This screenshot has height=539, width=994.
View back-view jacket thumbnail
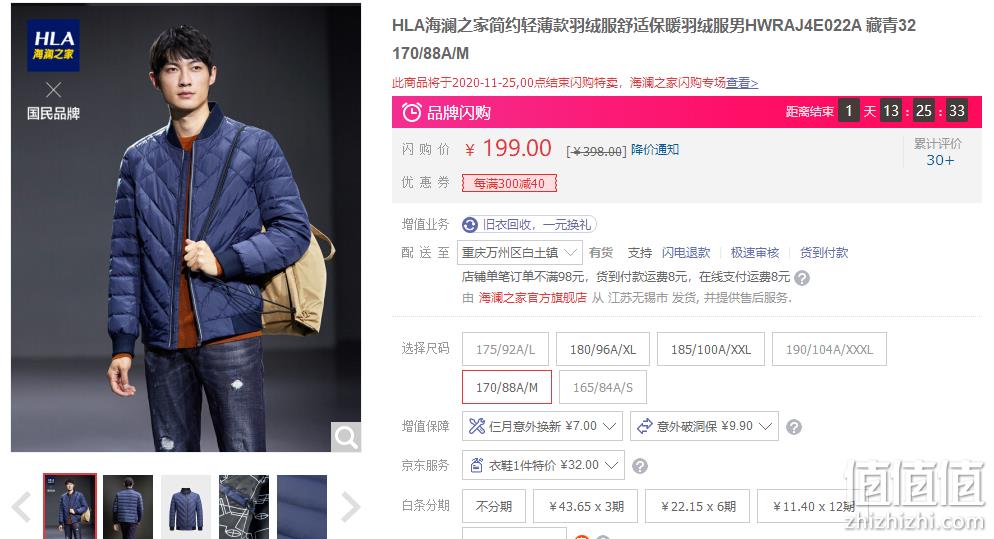coord(128,507)
